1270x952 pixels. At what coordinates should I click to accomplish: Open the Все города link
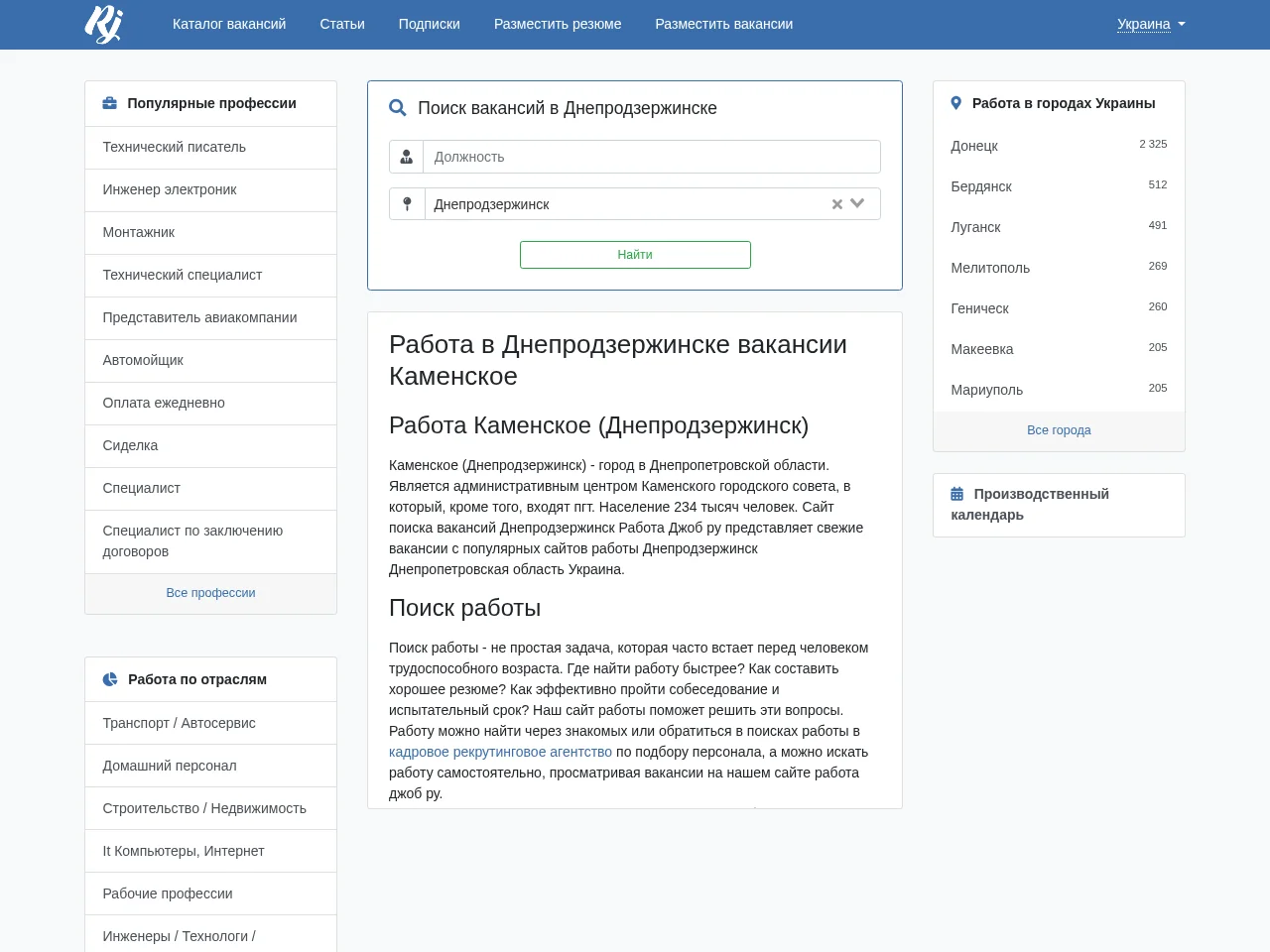click(x=1059, y=430)
